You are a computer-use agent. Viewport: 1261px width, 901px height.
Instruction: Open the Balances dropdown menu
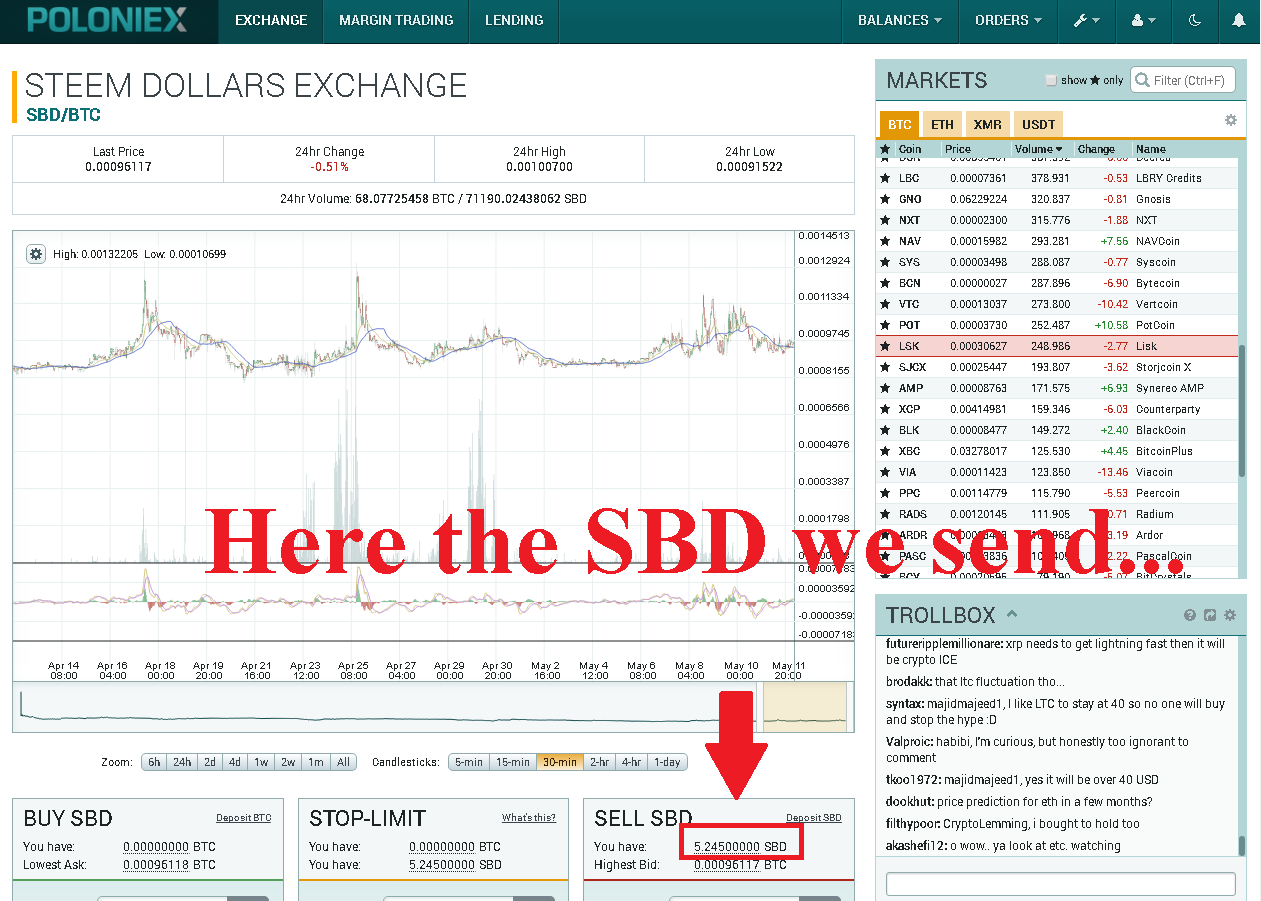(x=899, y=20)
